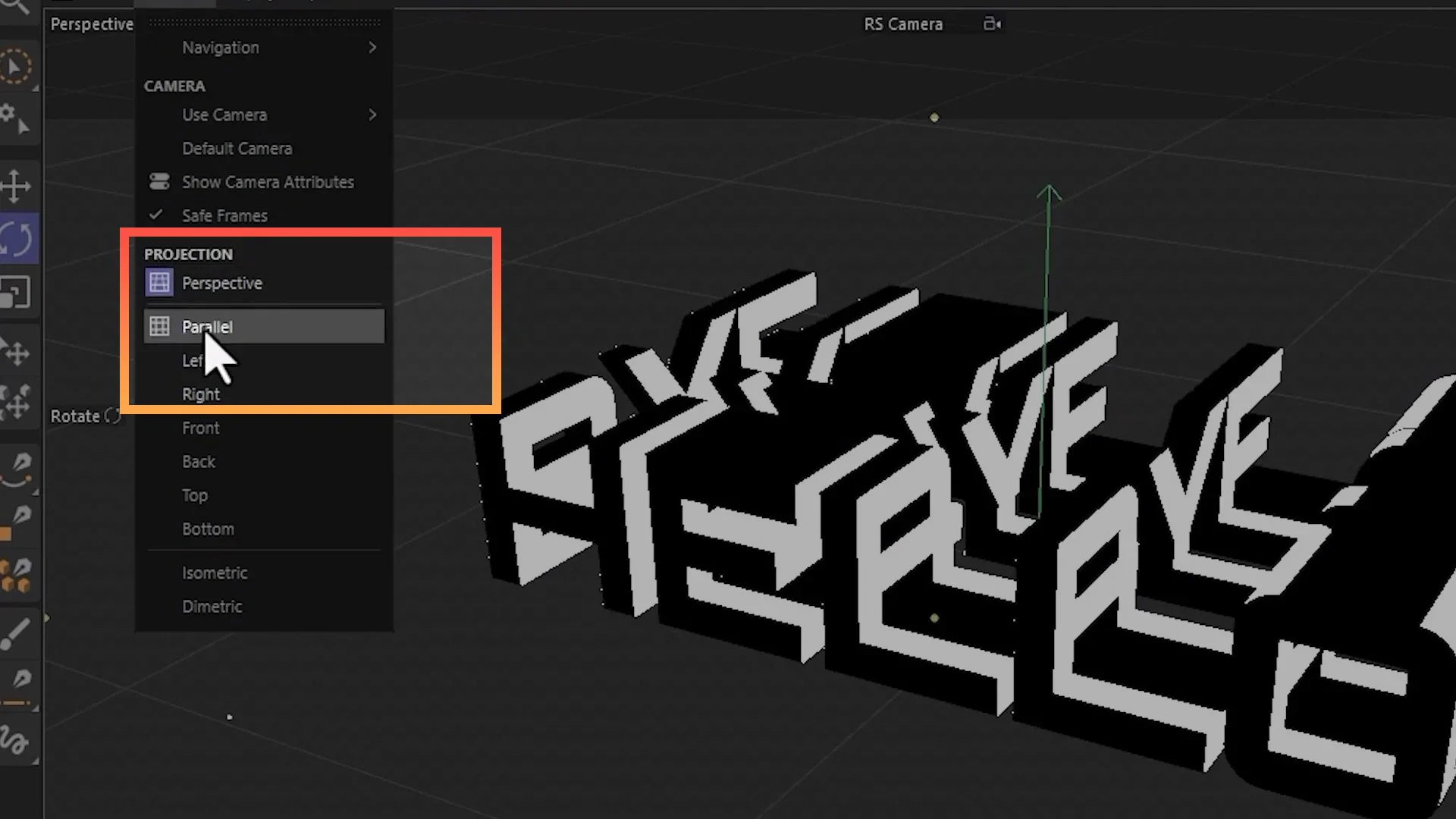Click the green Y-axis arrow handle
Viewport: 1456px width, 819px height.
pos(1049,193)
